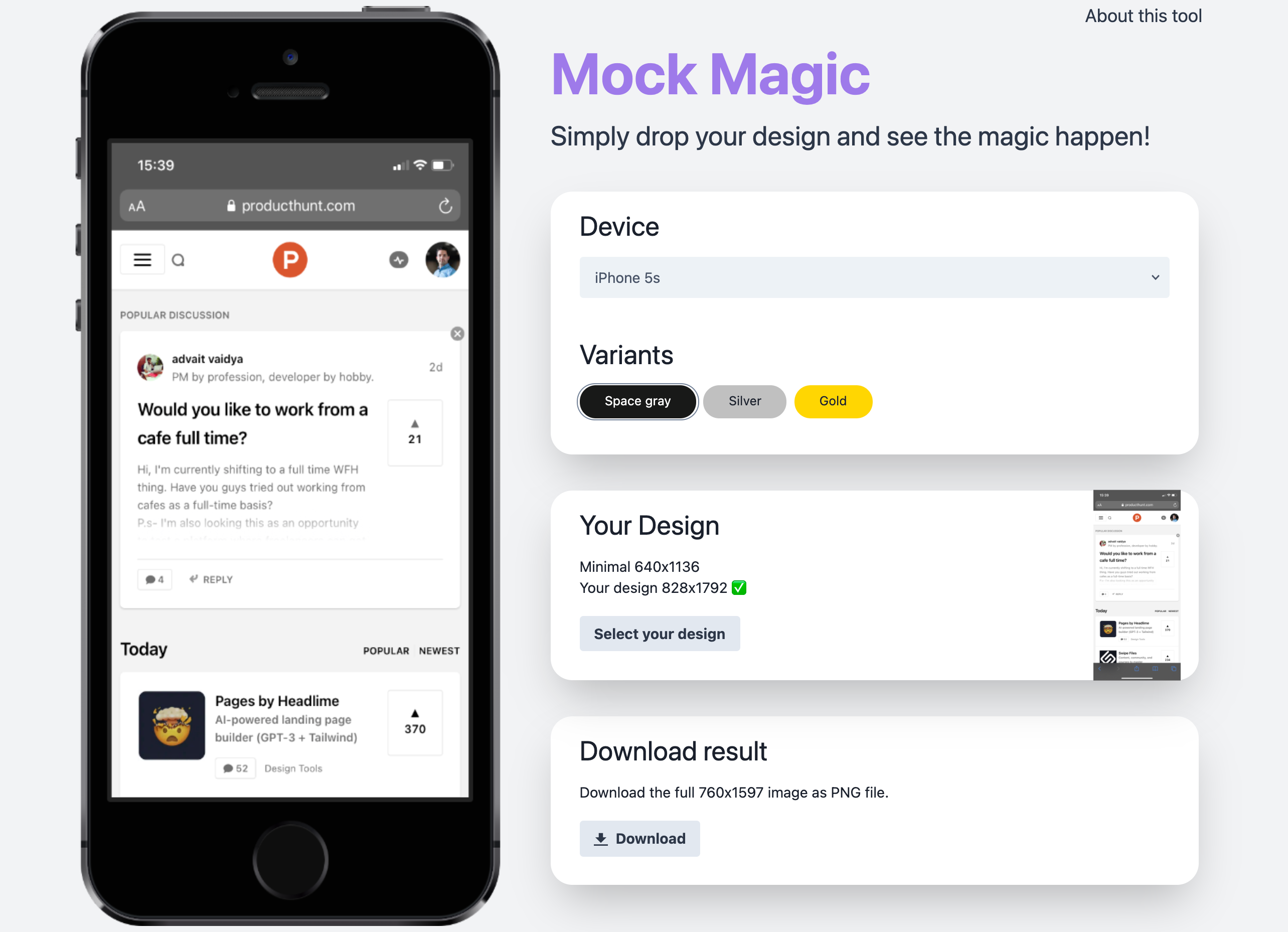
Task: Click the search icon on Product Hunt
Action: (178, 259)
